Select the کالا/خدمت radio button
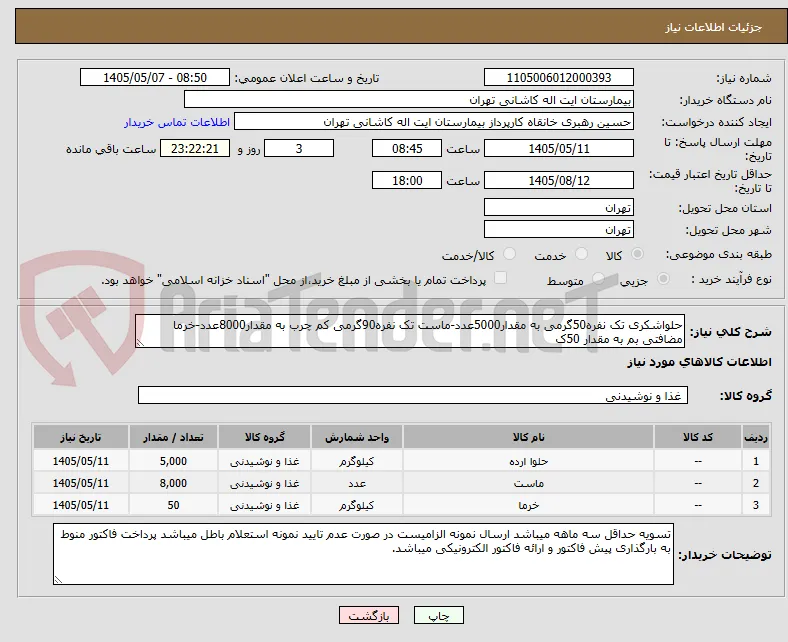Viewport: 788px width, 642px height. click(x=510, y=254)
